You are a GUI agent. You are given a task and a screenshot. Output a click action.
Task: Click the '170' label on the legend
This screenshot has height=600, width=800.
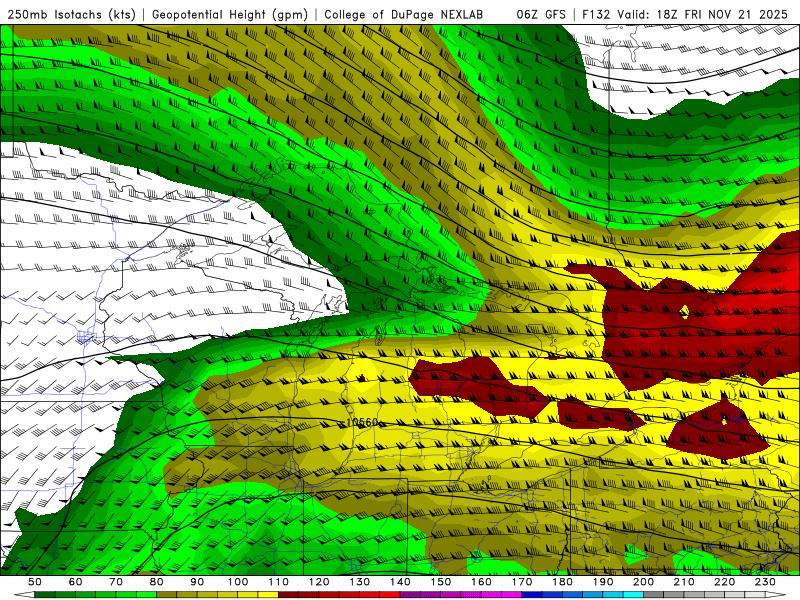coord(522,582)
